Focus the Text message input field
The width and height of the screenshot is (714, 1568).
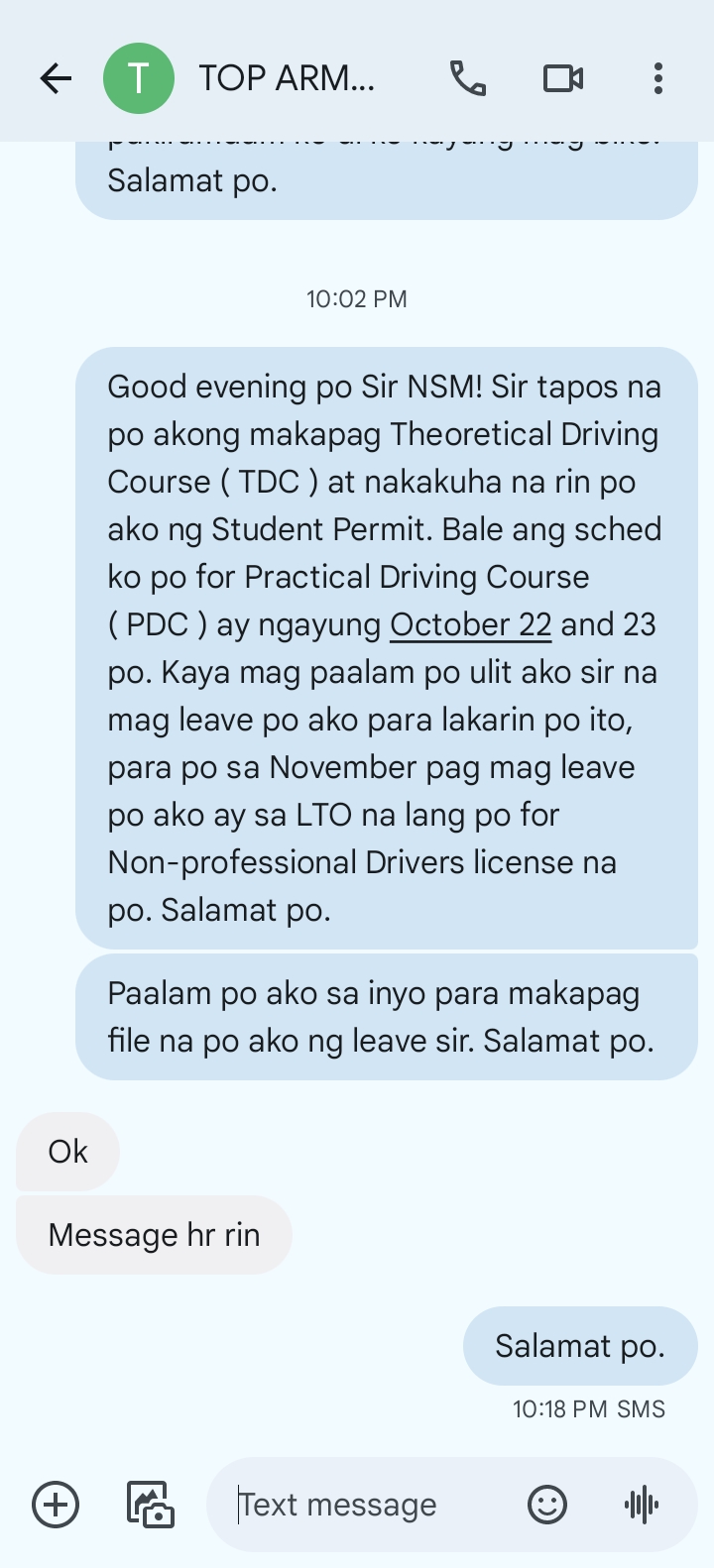pyautogui.click(x=367, y=1505)
